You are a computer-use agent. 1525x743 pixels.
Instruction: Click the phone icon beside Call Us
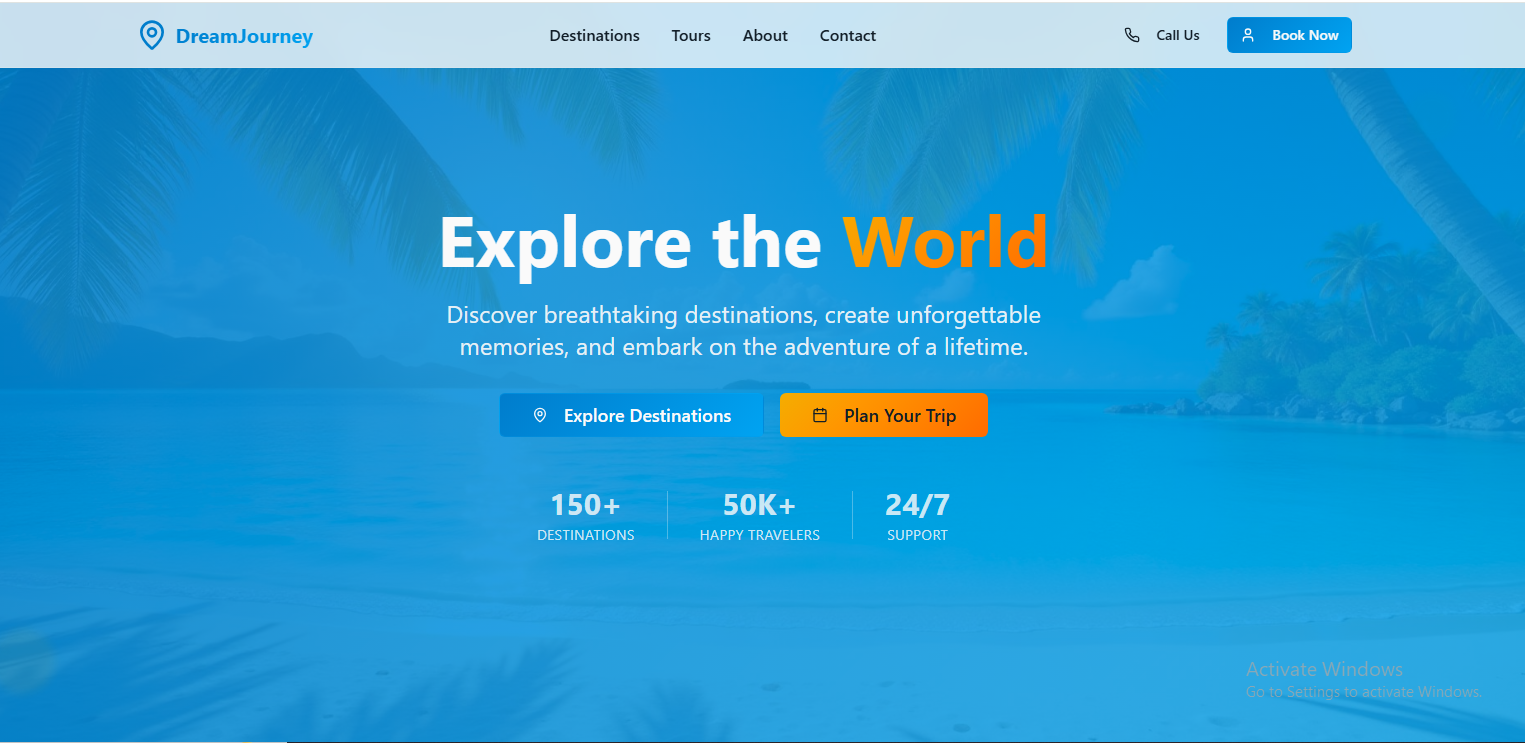pos(1132,35)
